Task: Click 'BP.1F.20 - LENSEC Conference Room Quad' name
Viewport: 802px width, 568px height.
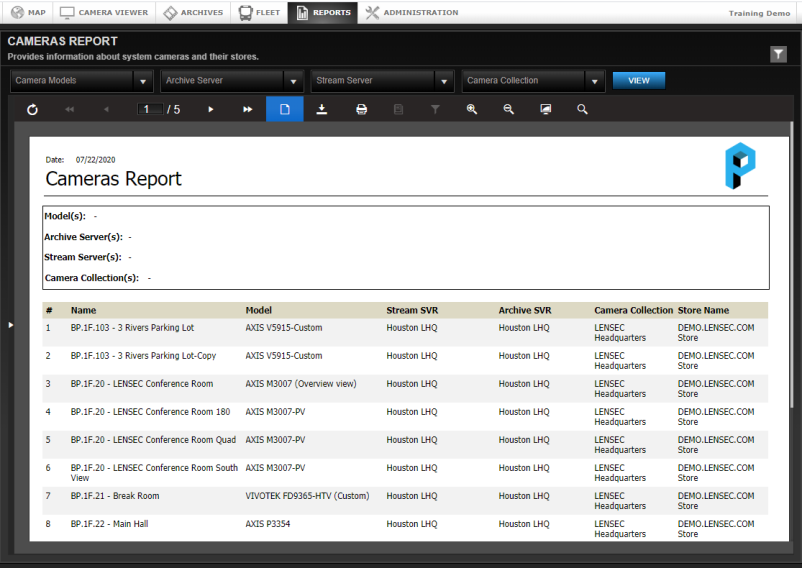Action: 153,440
